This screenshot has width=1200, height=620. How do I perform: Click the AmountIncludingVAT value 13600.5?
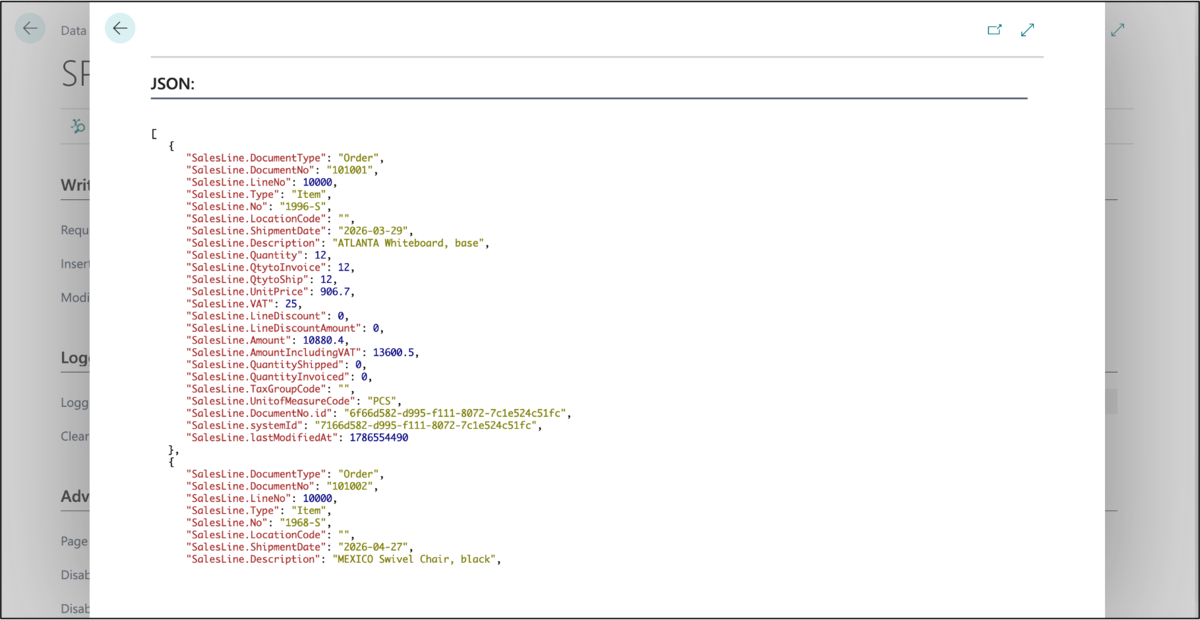(x=394, y=352)
